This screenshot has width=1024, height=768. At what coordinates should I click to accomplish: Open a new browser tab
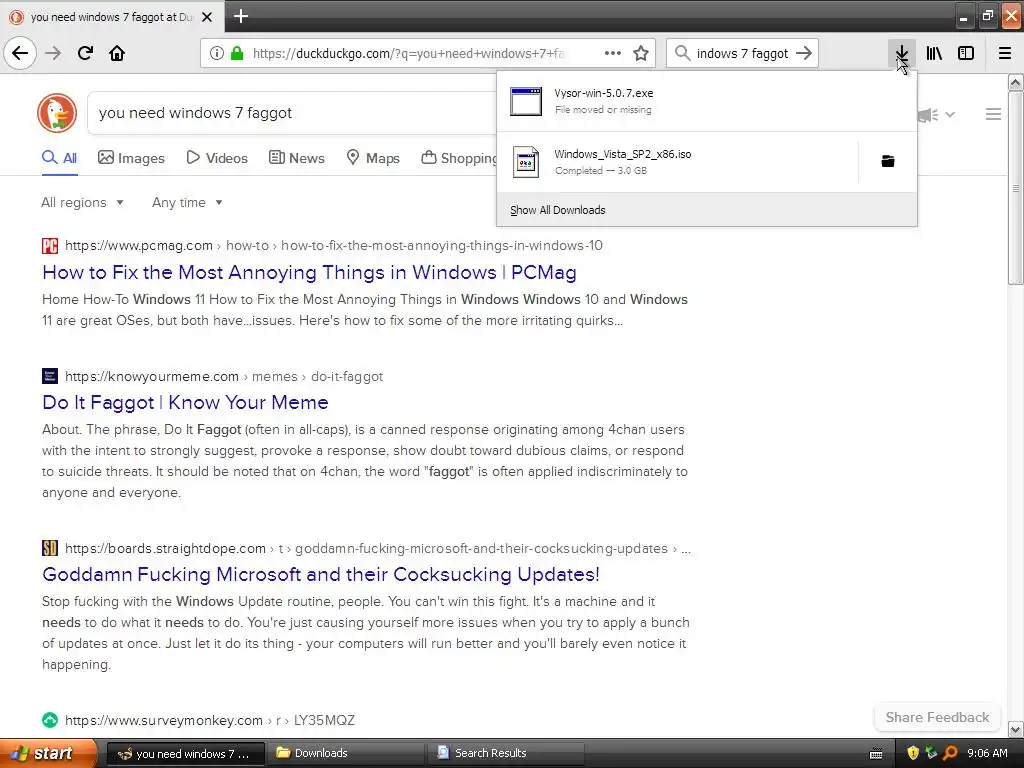coord(241,16)
